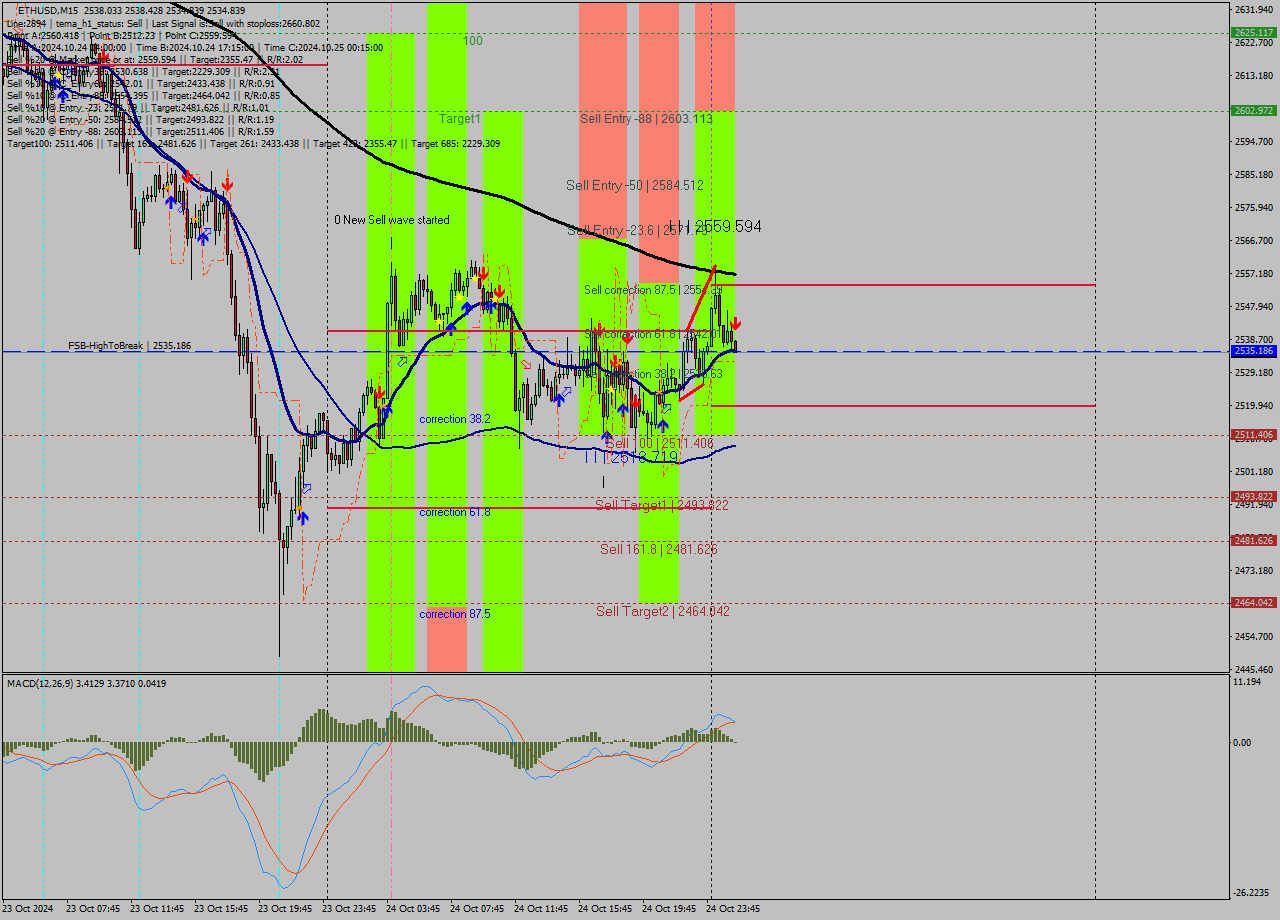
Task: Click the green '100' level label
Action: 473,41
